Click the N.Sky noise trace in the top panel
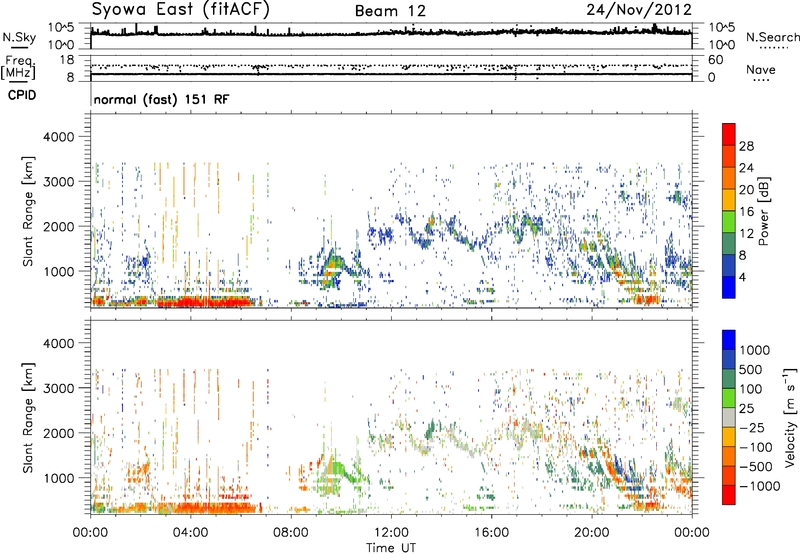The width and height of the screenshot is (800, 554). click(x=391, y=32)
